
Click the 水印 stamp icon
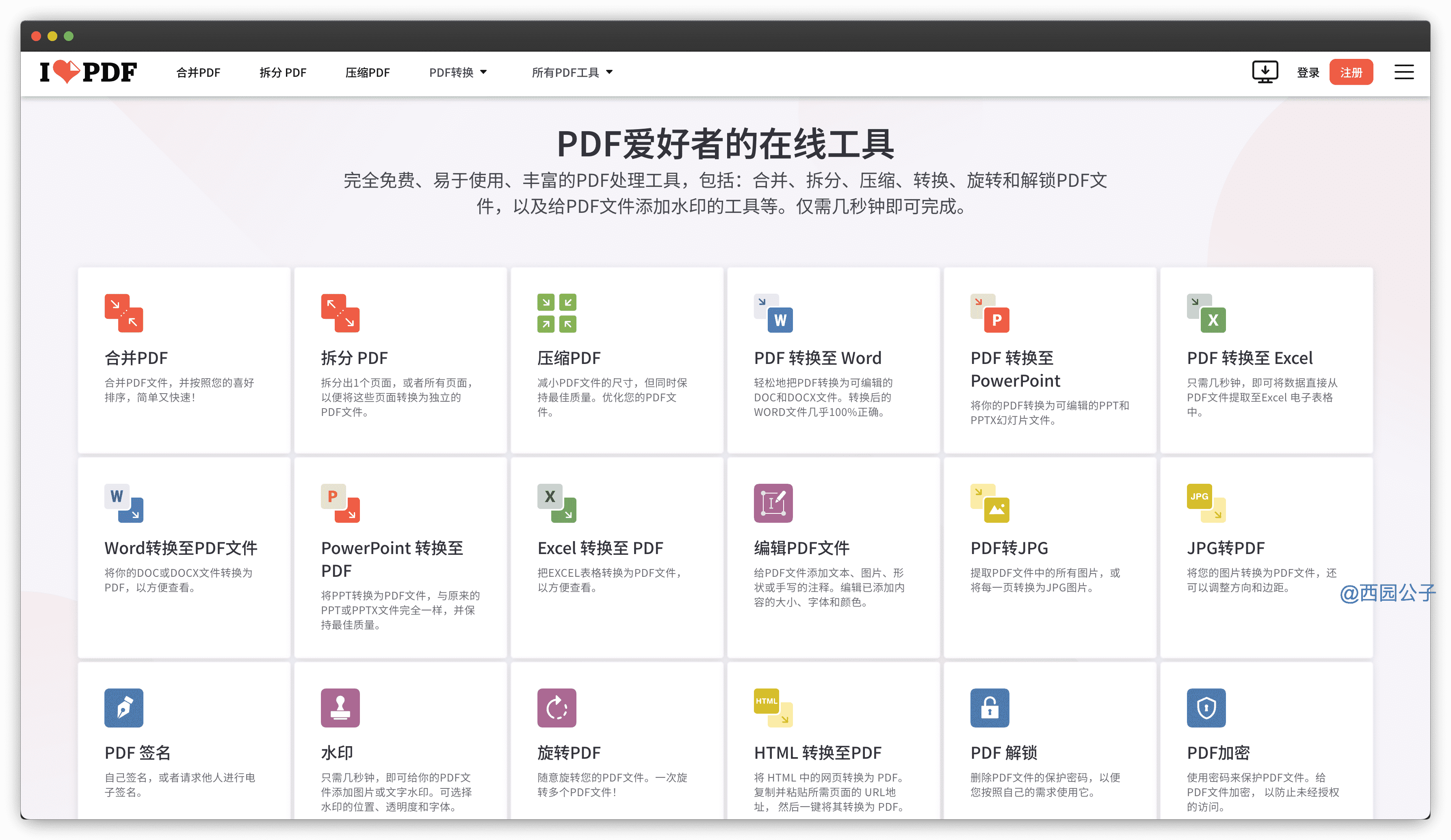pos(340,708)
